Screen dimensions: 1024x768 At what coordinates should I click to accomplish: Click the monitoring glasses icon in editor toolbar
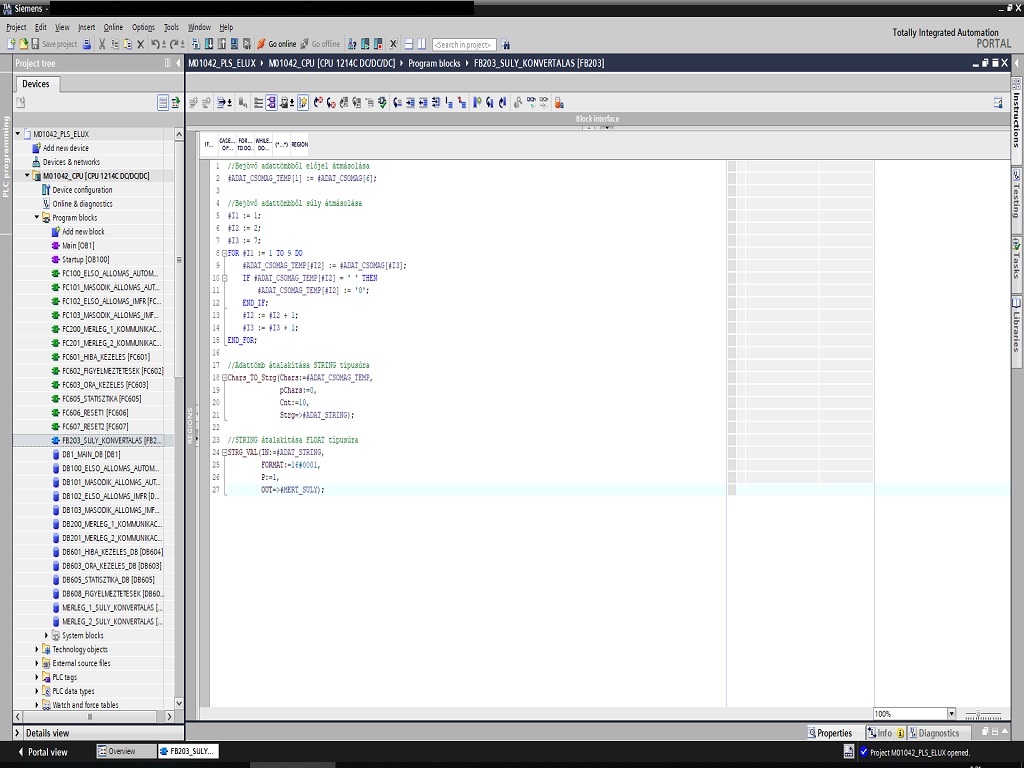pyautogui.click(x=531, y=103)
